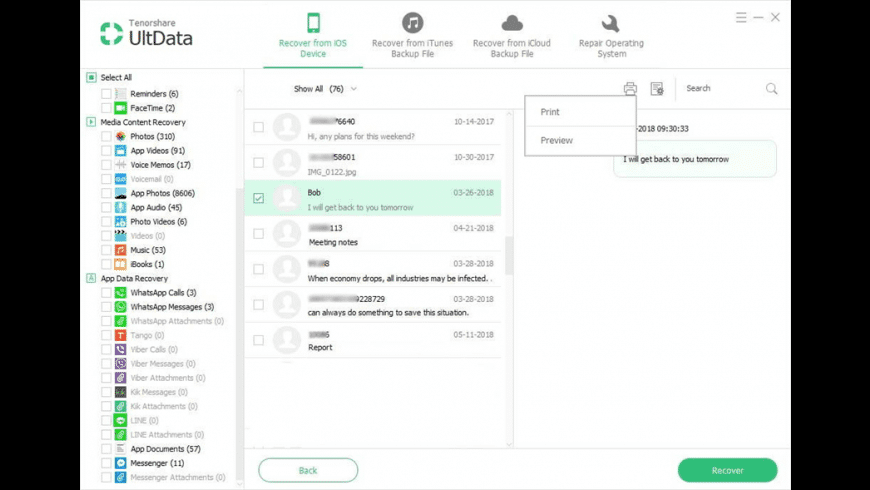Check the WhatsApp Messages (3) checkbox
This screenshot has width=870, height=490.
pyautogui.click(x=106, y=307)
